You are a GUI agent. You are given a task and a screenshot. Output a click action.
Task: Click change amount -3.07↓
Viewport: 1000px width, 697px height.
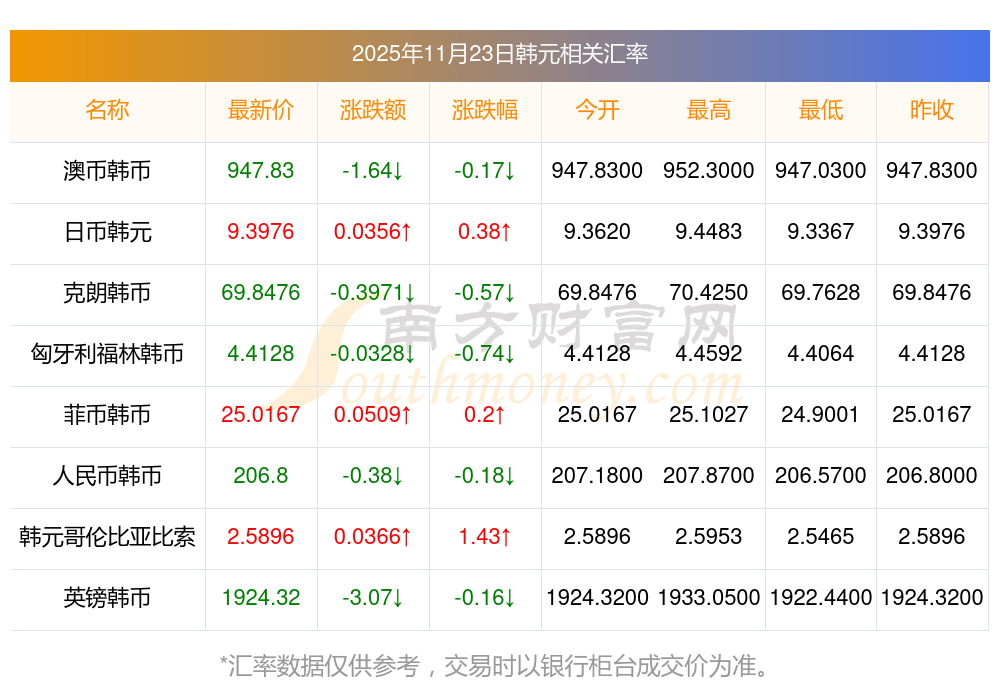pos(373,598)
